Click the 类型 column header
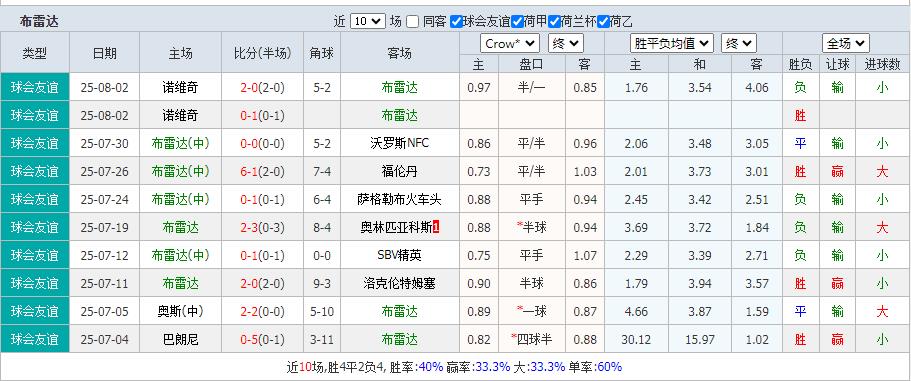 35,53
